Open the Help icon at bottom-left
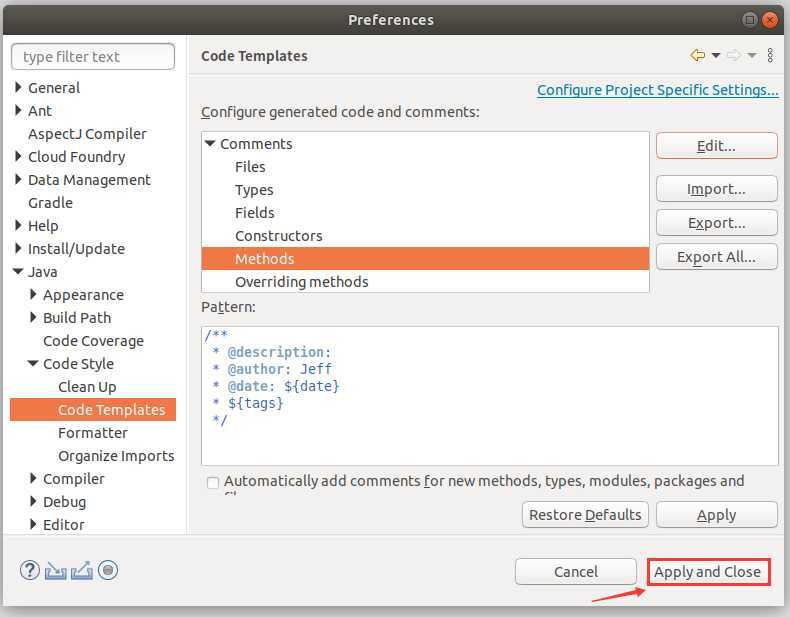The image size is (790, 617). coord(29,571)
